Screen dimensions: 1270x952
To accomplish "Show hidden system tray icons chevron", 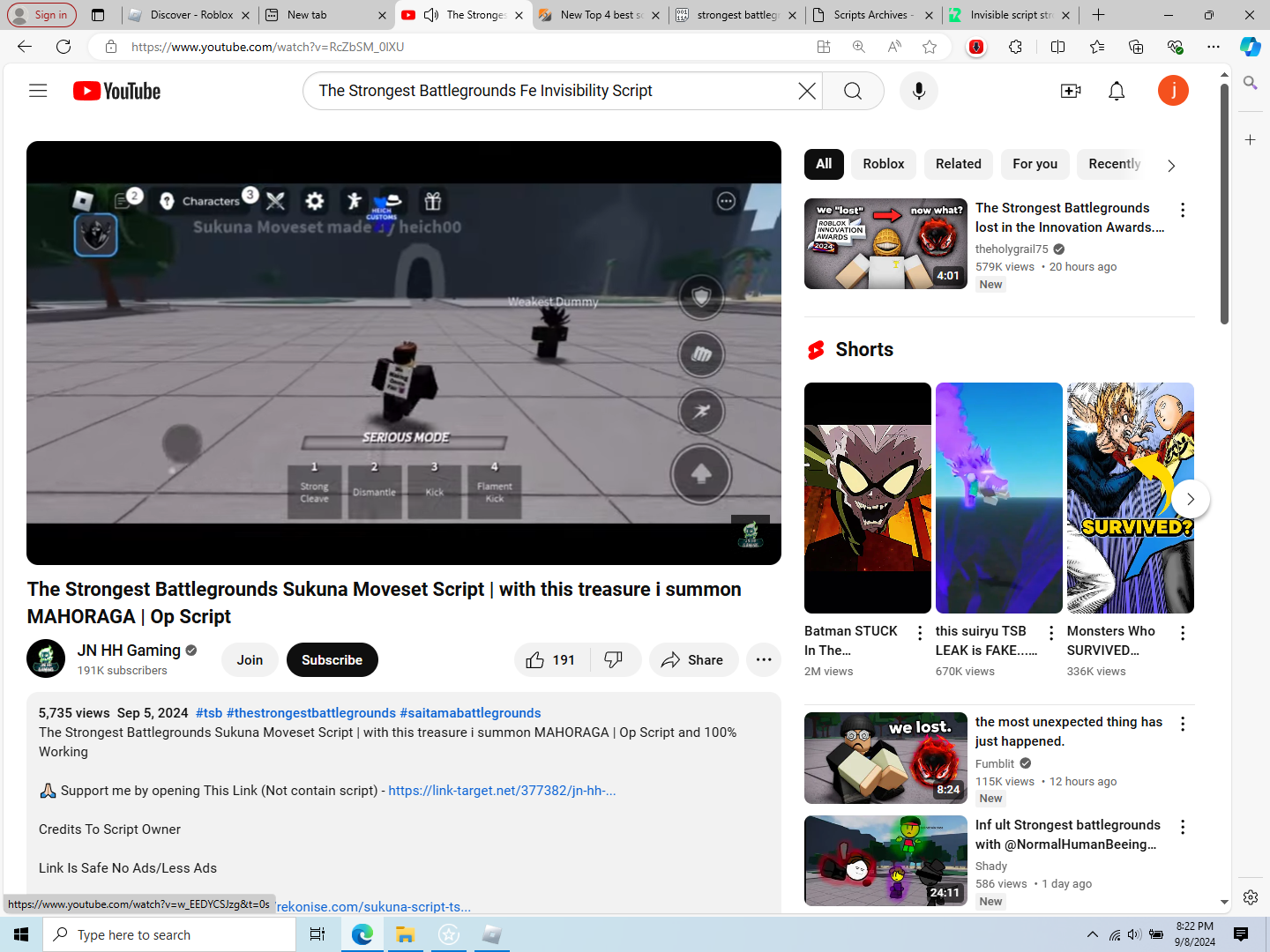I will pos(1092,934).
